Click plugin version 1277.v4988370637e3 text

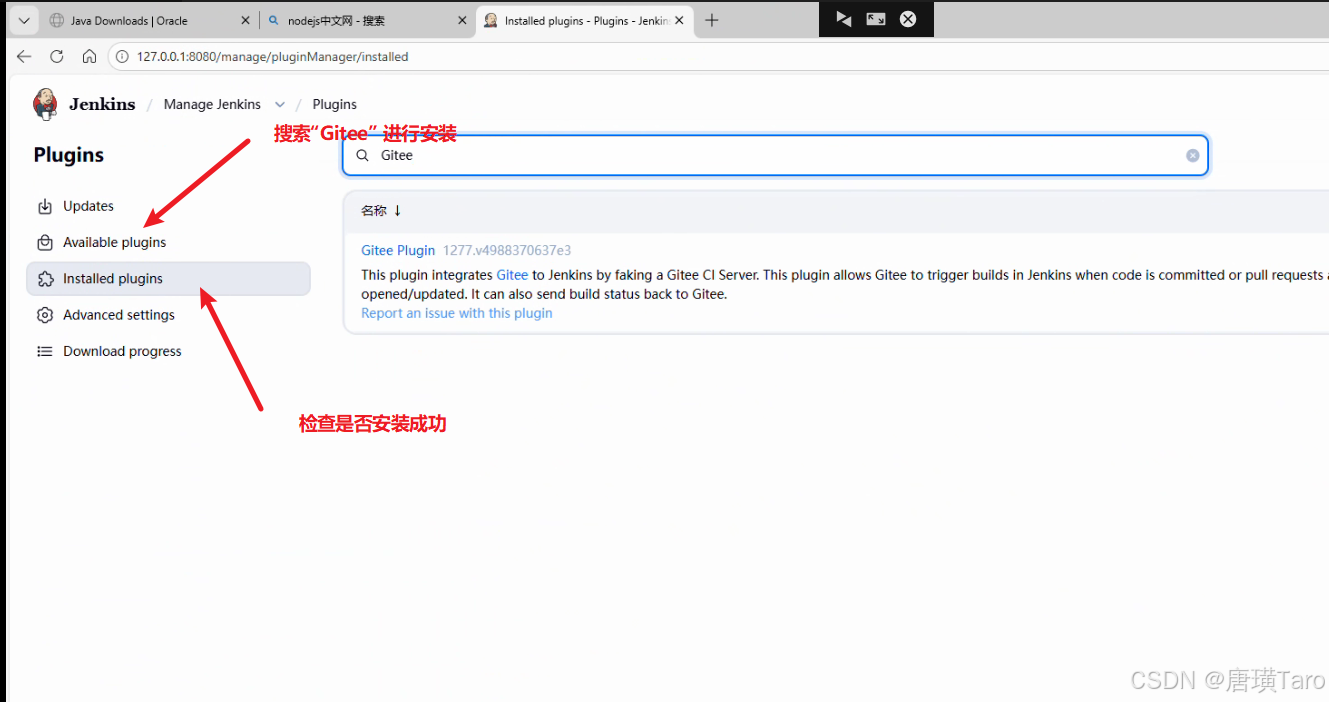[x=507, y=250]
